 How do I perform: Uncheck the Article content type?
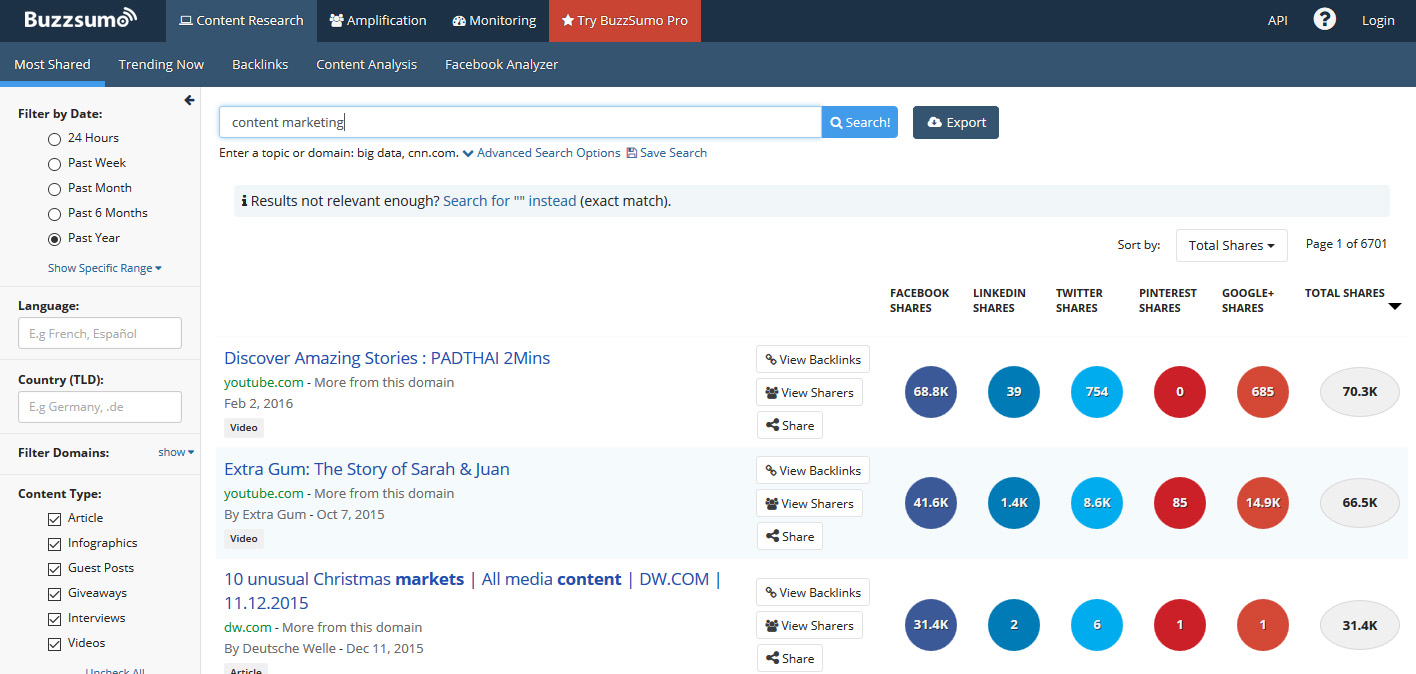(x=55, y=519)
